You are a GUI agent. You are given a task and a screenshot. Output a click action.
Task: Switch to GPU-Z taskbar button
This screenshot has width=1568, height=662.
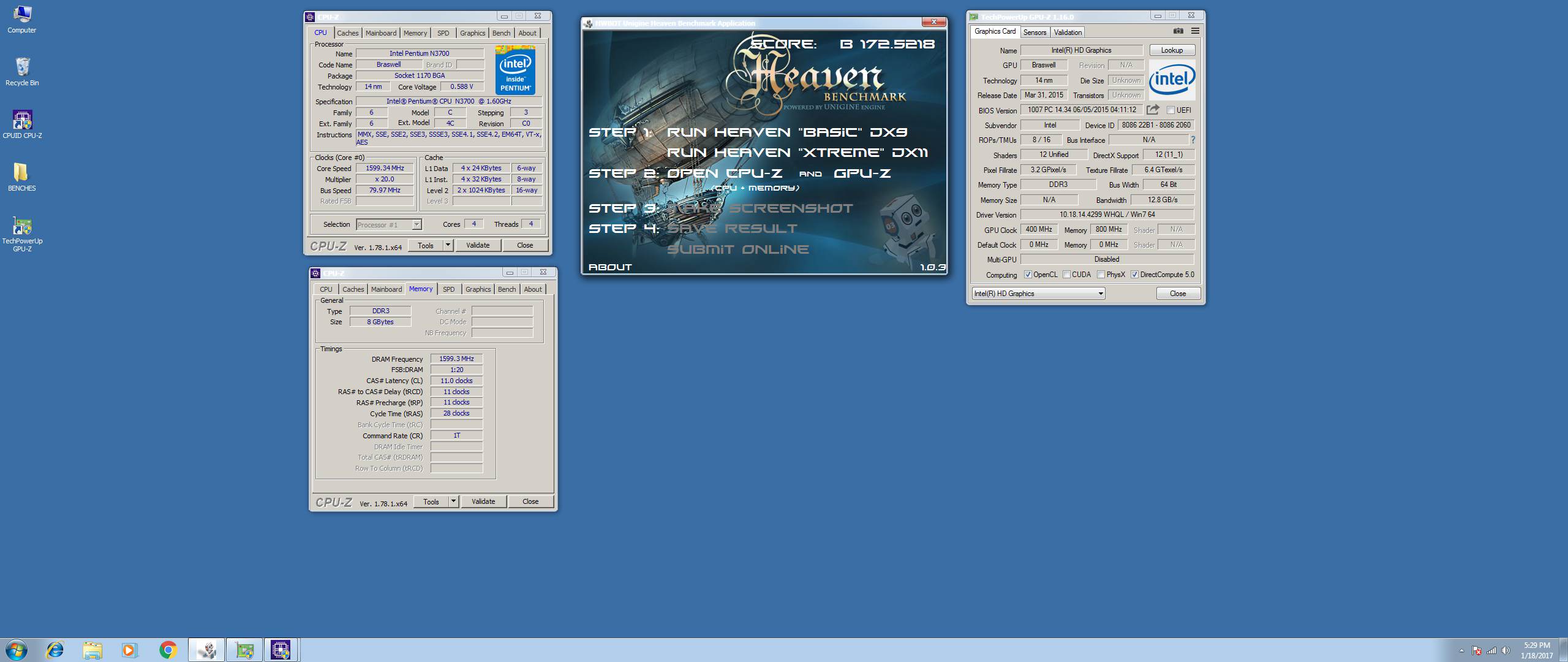pyautogui.click(x=244, y=650)
